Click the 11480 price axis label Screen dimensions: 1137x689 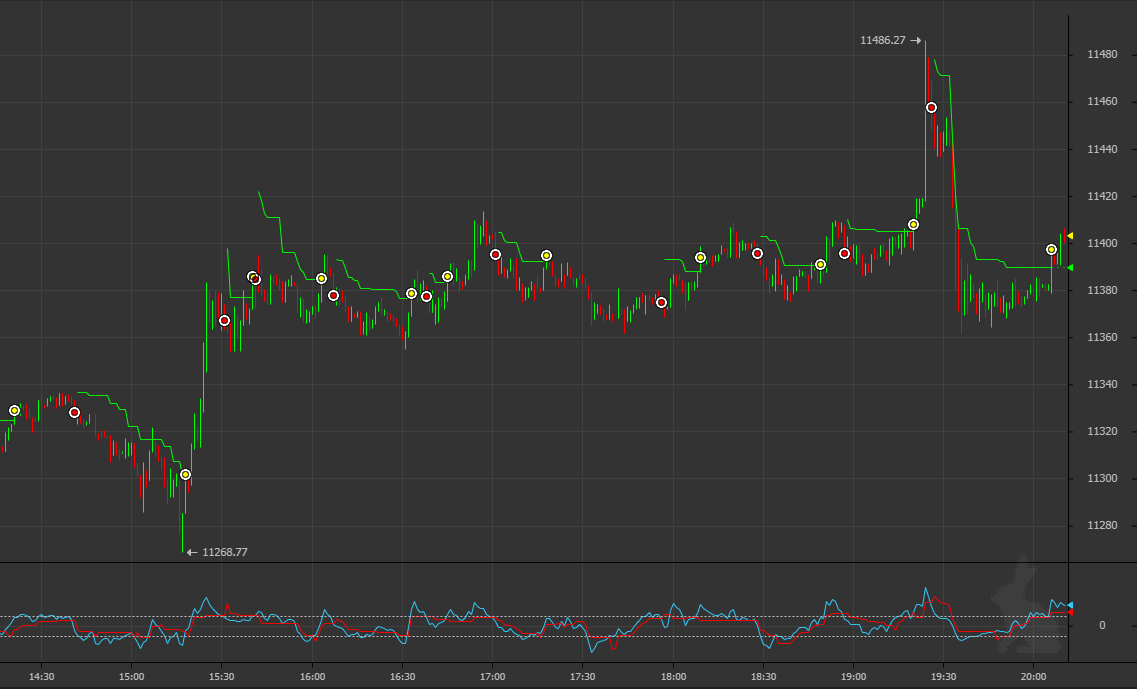[1102, 54]
